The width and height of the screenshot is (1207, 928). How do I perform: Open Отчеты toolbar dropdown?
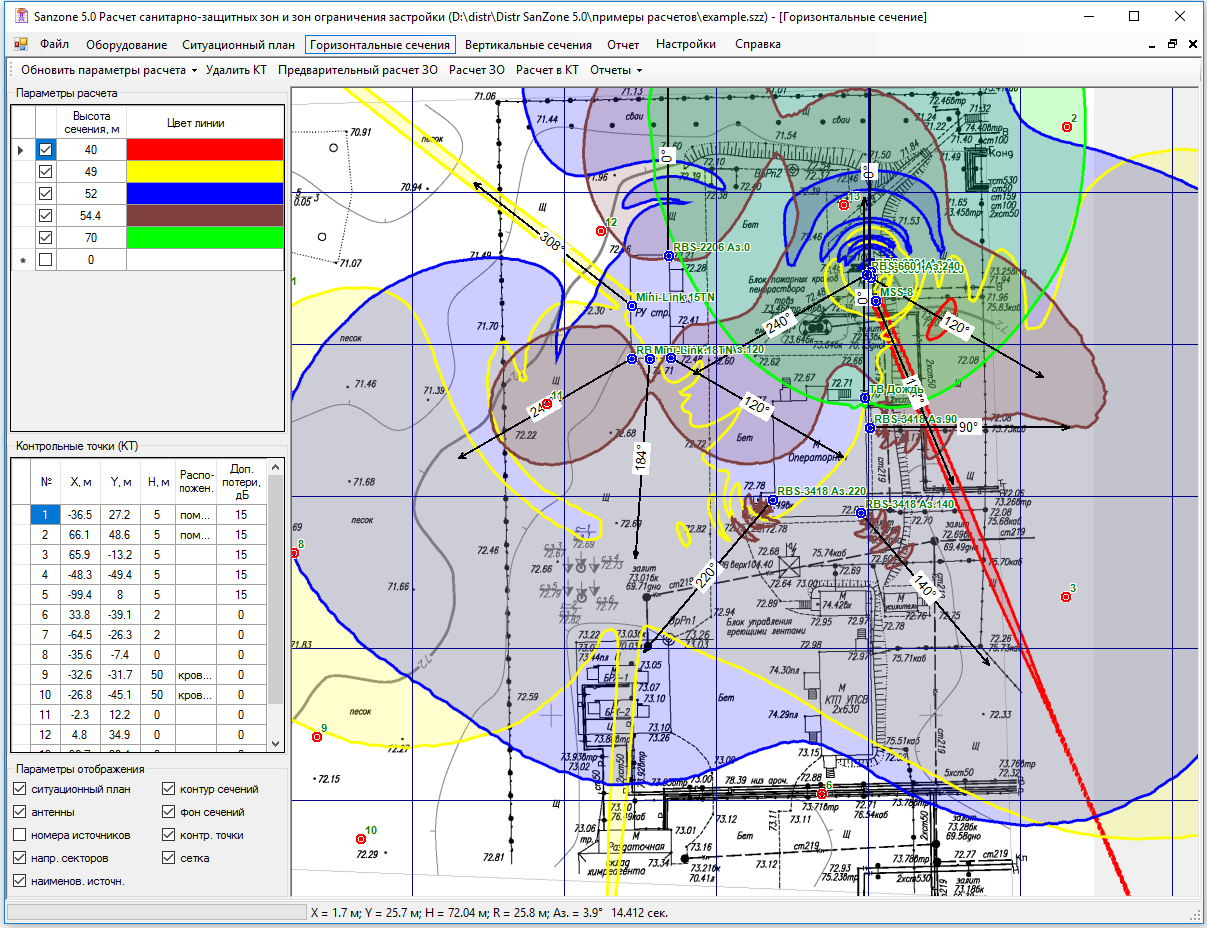click(616, 70)
